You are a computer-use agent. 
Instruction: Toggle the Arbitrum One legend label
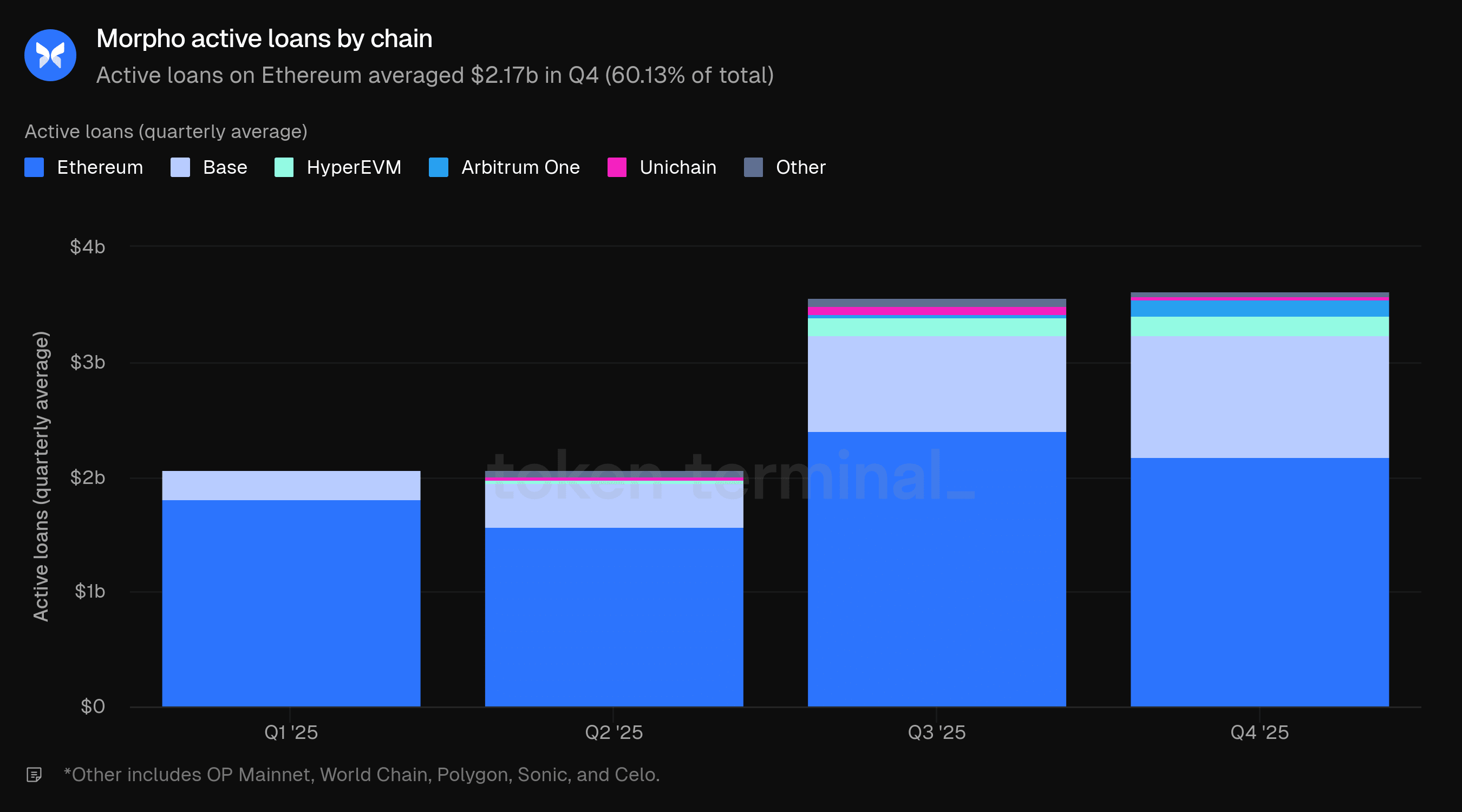520,167
